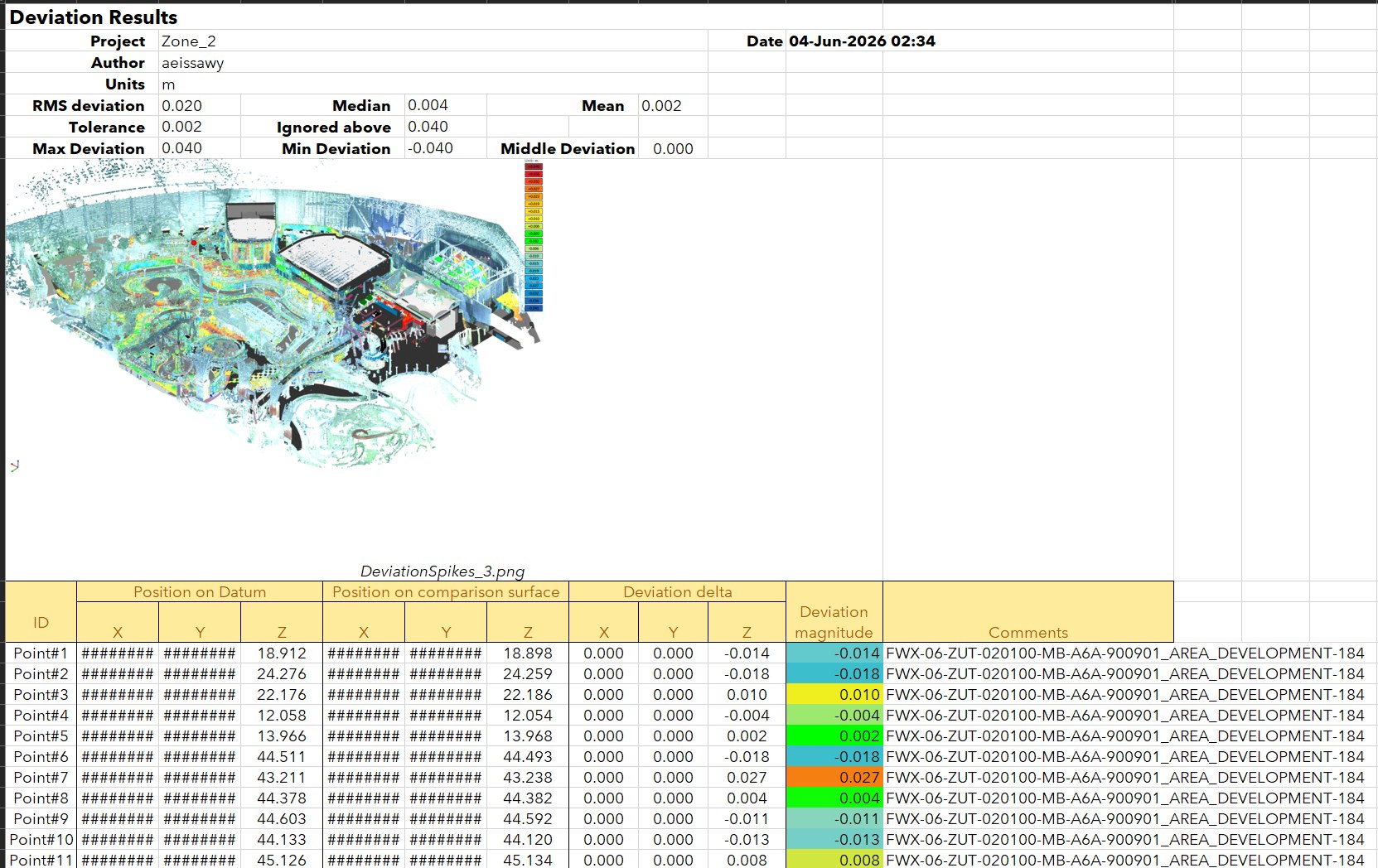Click the light green -0.004 magnitude cell
The height and width of the screenshot is (868, 1378).
click(x=834, y=716)
